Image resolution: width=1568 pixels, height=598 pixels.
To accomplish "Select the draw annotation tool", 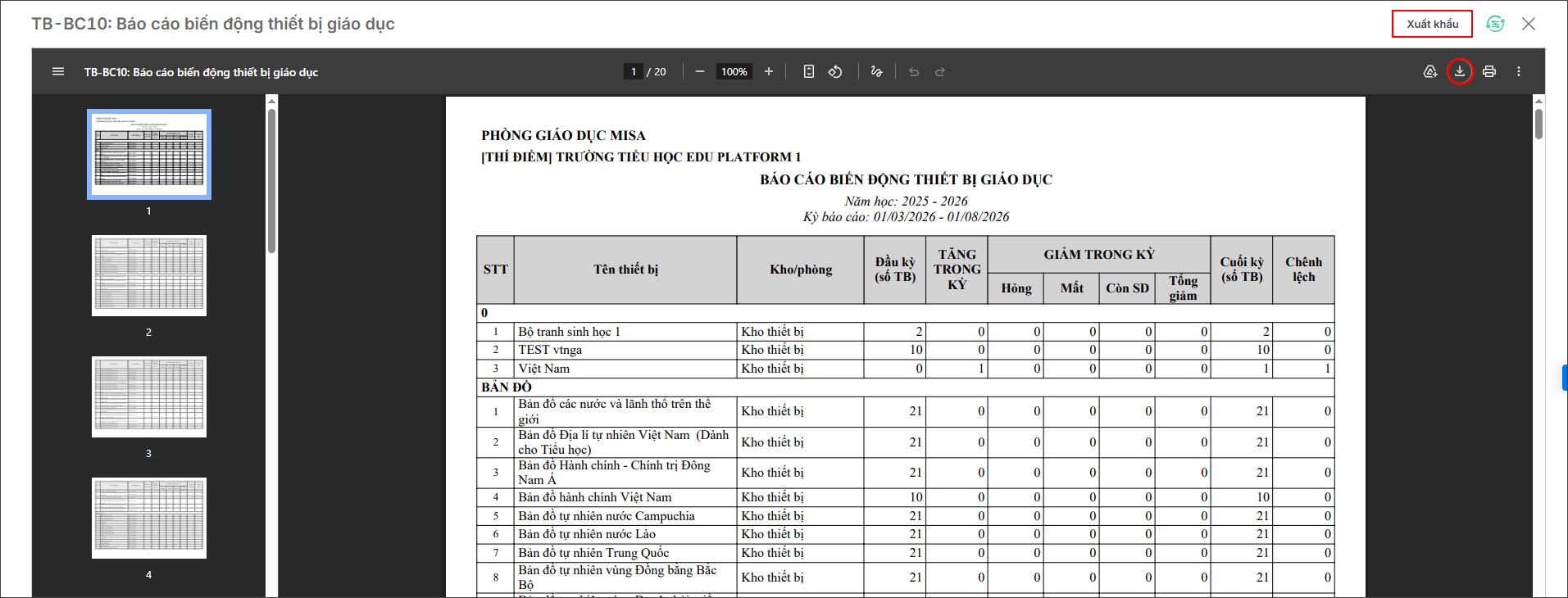I will 876,72.
